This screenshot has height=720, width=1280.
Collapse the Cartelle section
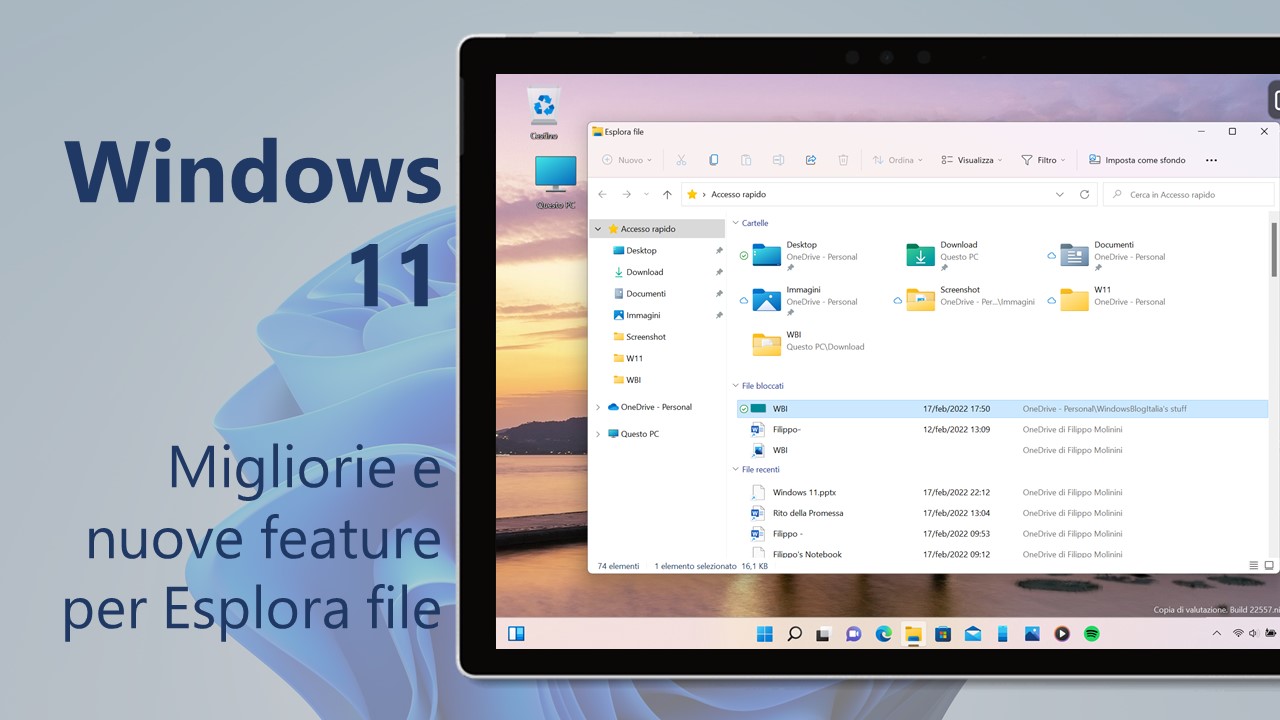pos(736,223)
